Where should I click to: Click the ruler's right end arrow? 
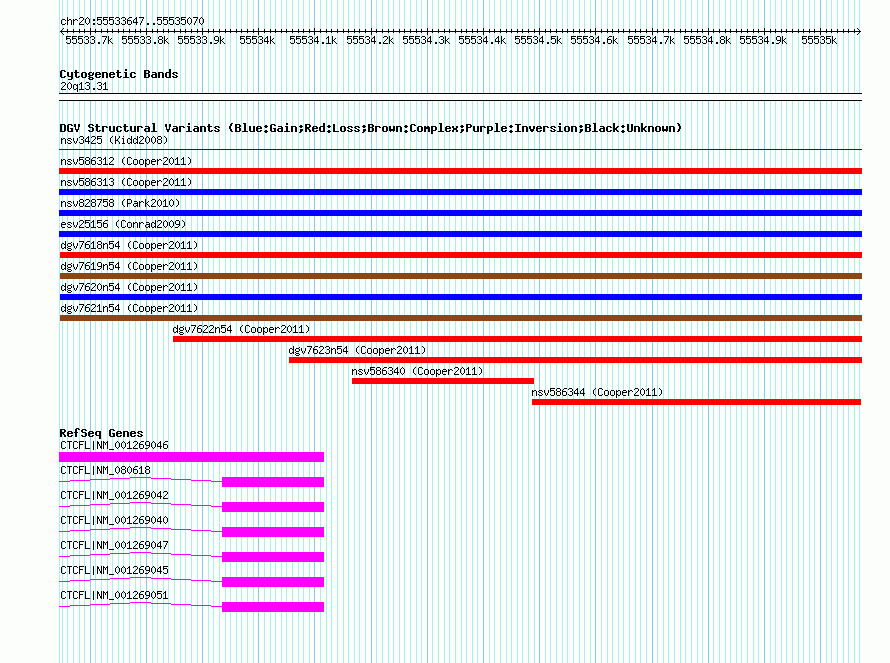(x=859, y=31)
